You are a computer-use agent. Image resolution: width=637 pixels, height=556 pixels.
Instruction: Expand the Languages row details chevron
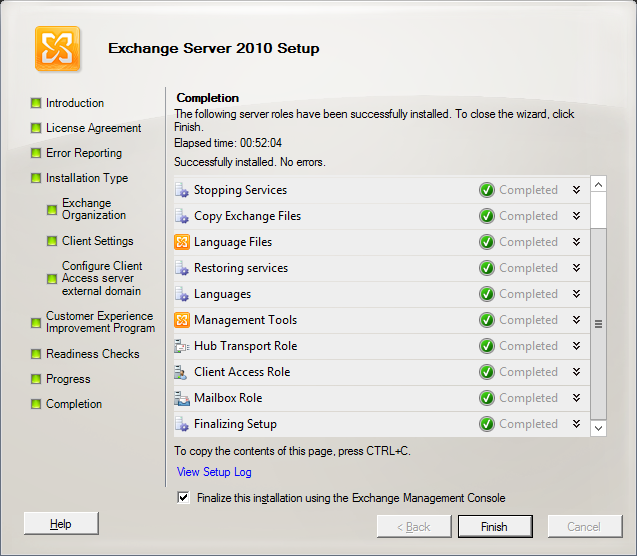click(x=576, y=294)
